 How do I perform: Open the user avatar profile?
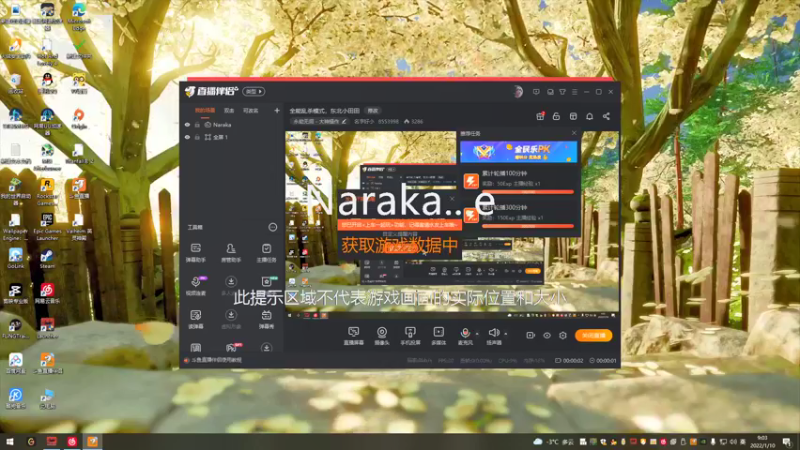(x=518, y=92)
